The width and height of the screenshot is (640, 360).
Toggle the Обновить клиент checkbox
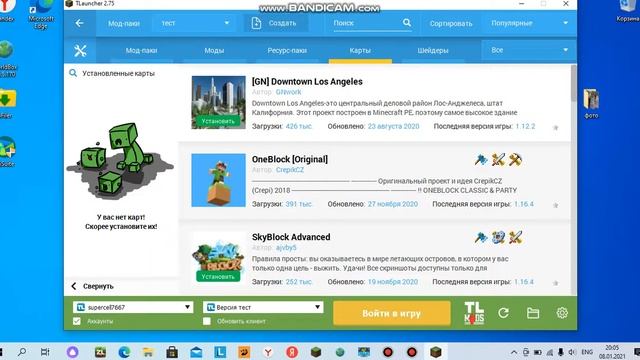[x=207, y=321]
